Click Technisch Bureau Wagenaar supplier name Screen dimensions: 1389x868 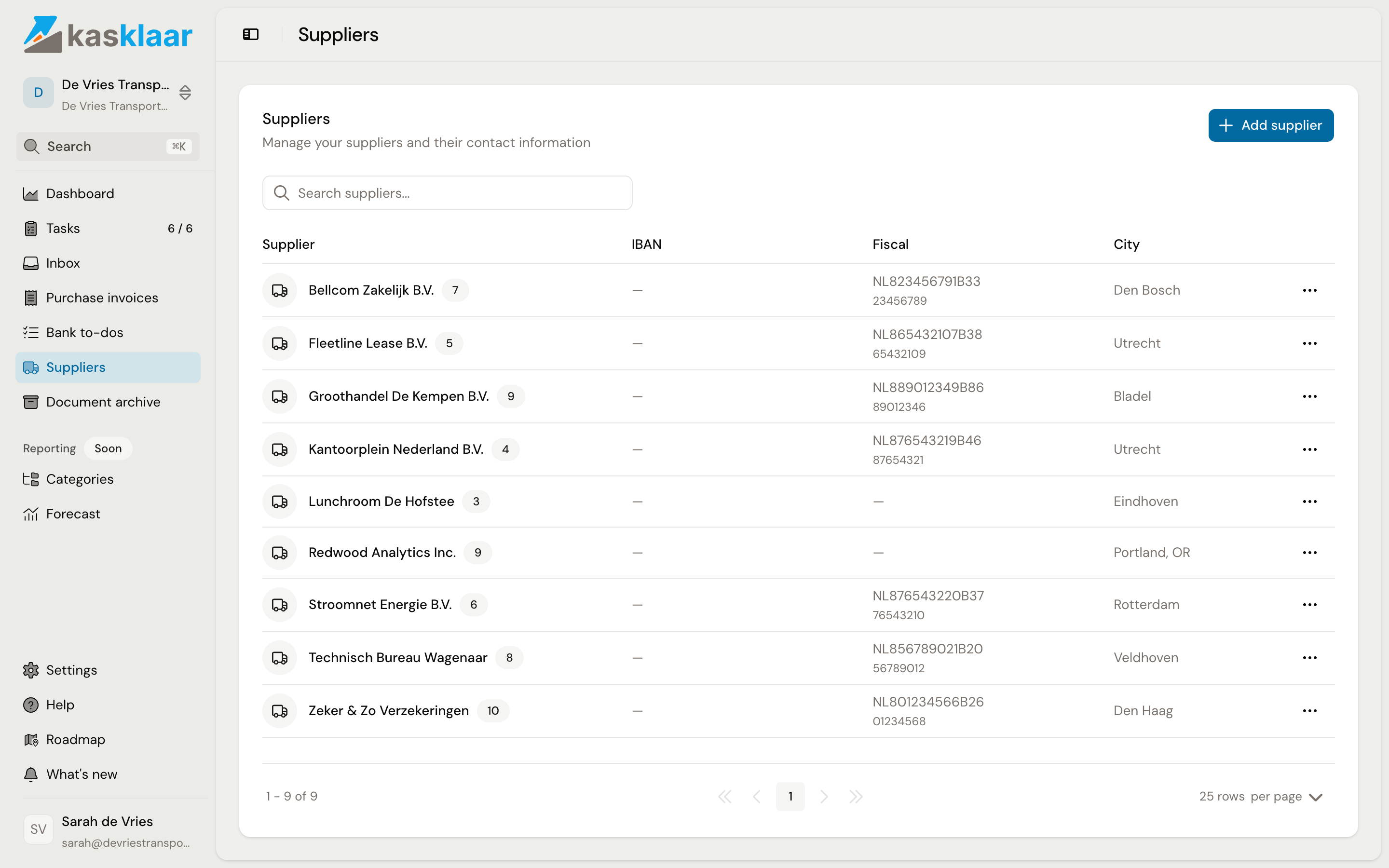(398, 658)
